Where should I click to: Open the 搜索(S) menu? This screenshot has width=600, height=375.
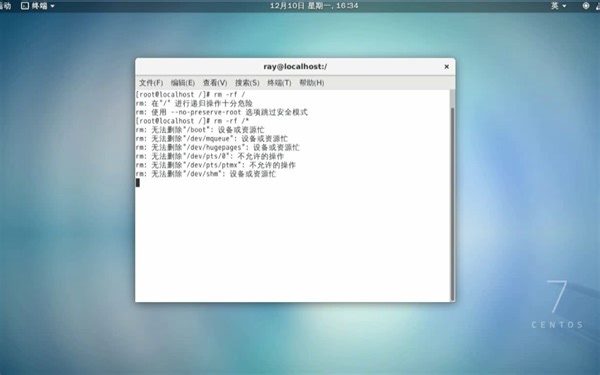pyautogui.click(x=247, y=83)
